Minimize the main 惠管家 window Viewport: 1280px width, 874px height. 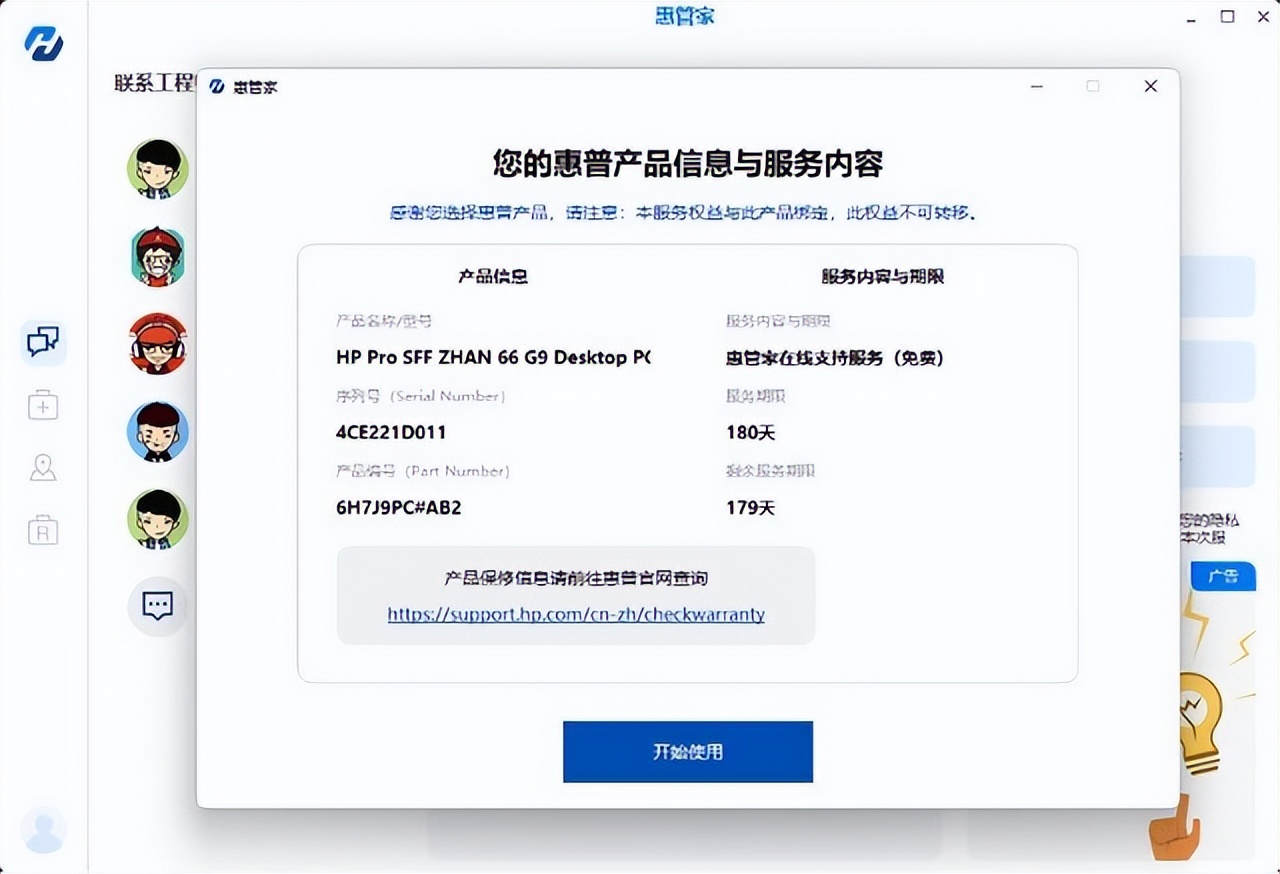1192,18
